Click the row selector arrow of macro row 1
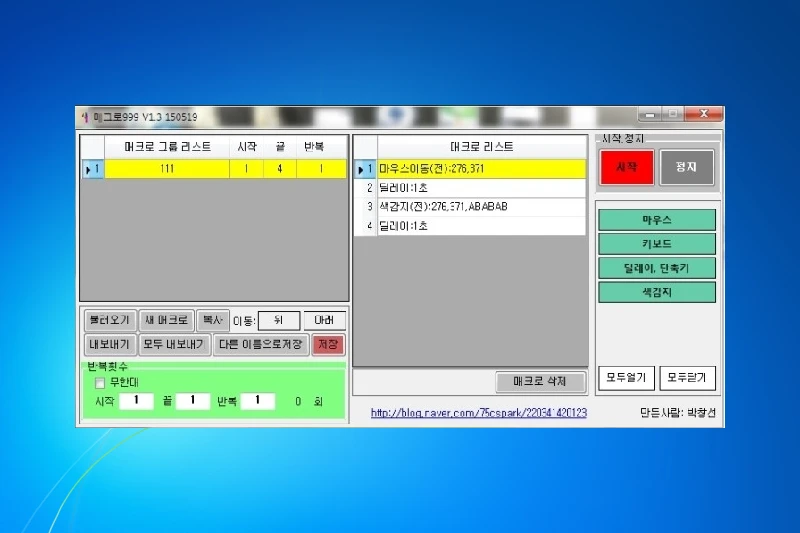The image size is (800, 533). click(365, 169)
